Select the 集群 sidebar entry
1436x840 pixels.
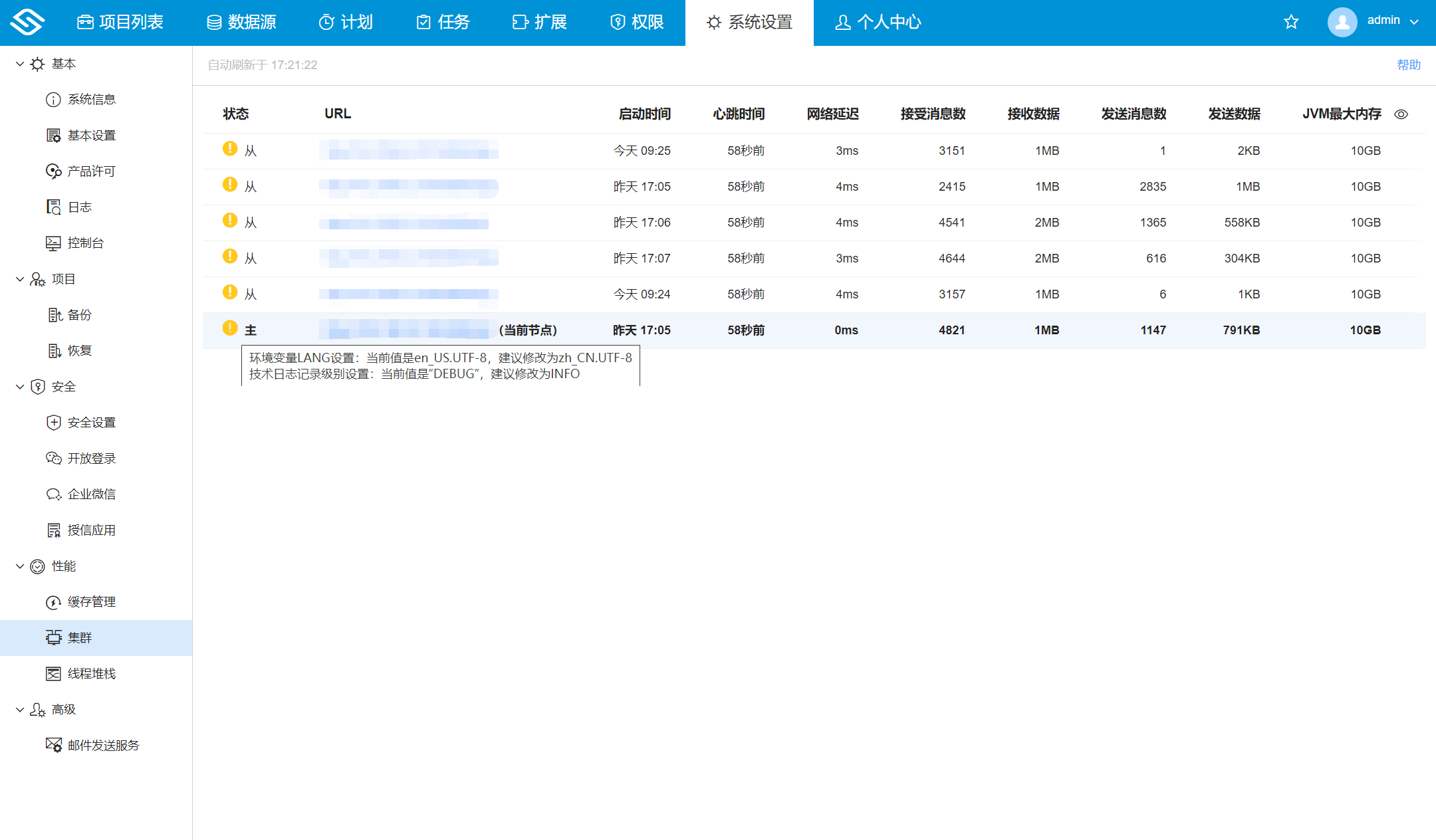coord(80,637)
